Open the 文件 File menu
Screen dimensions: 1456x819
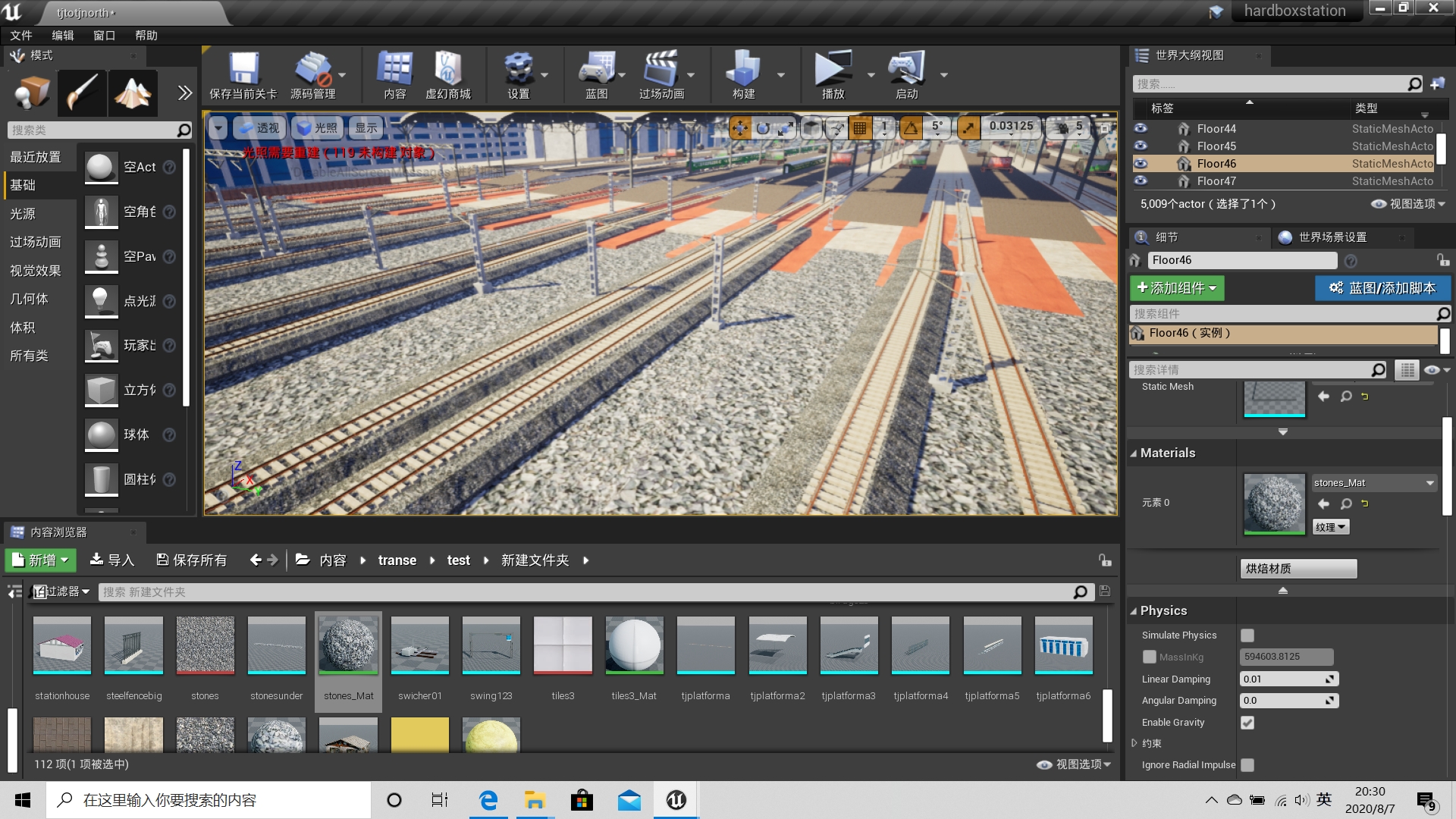point(23,34)
